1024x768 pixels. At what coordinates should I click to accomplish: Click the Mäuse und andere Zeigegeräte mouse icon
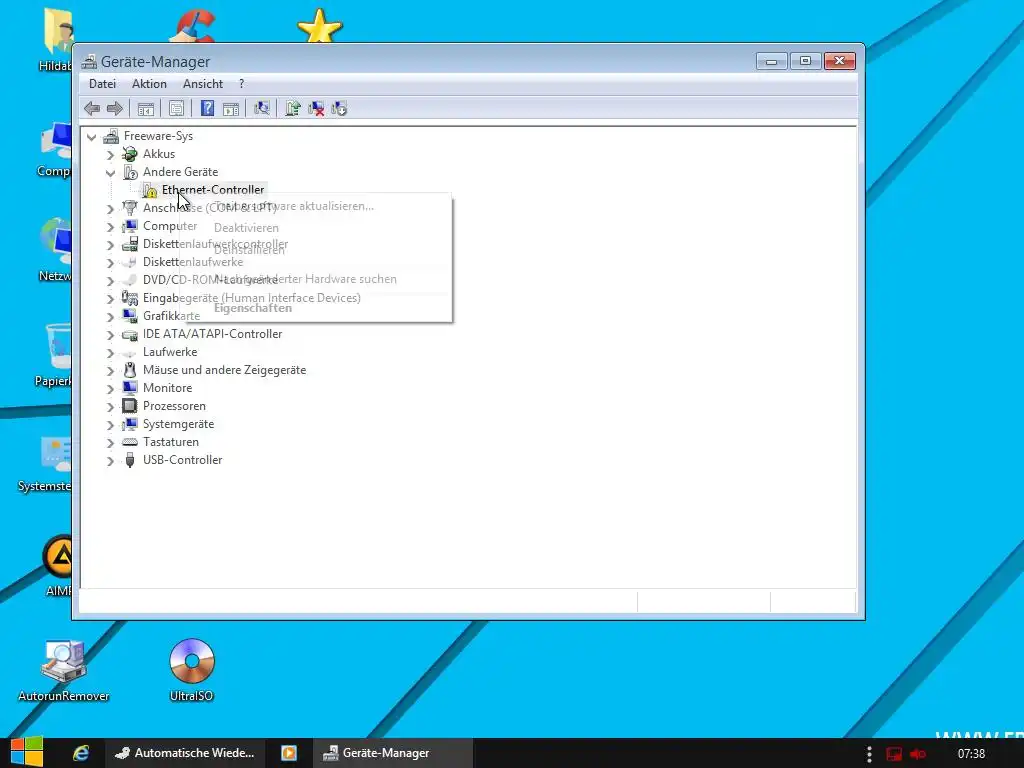pyautogui.click(x=130, y=370)
